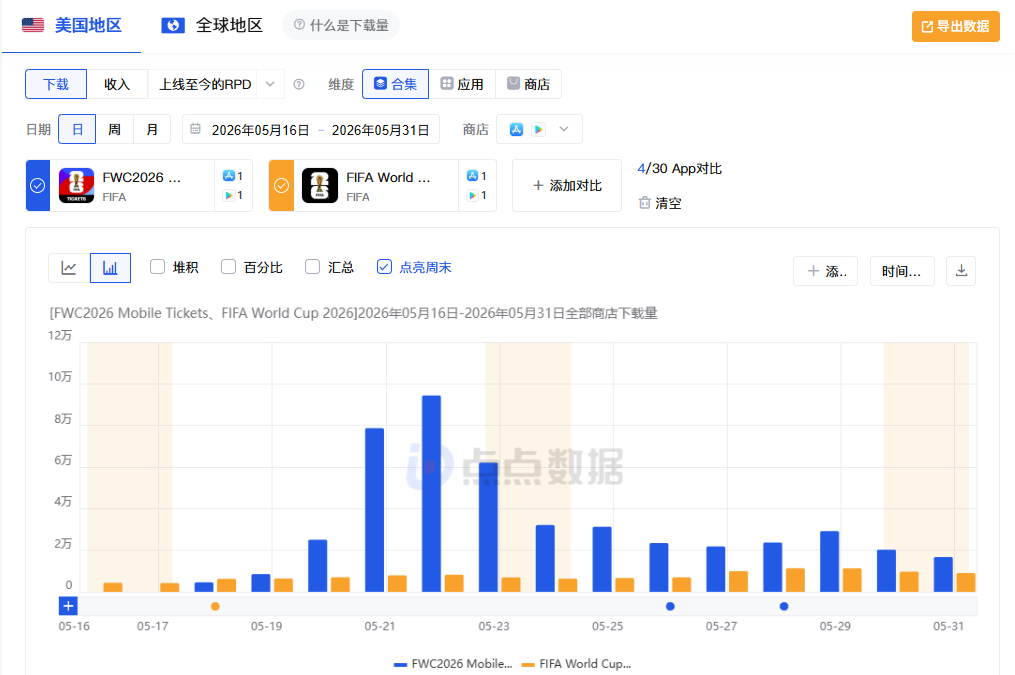Select the 收入 metric tab

tap(117, 84)
